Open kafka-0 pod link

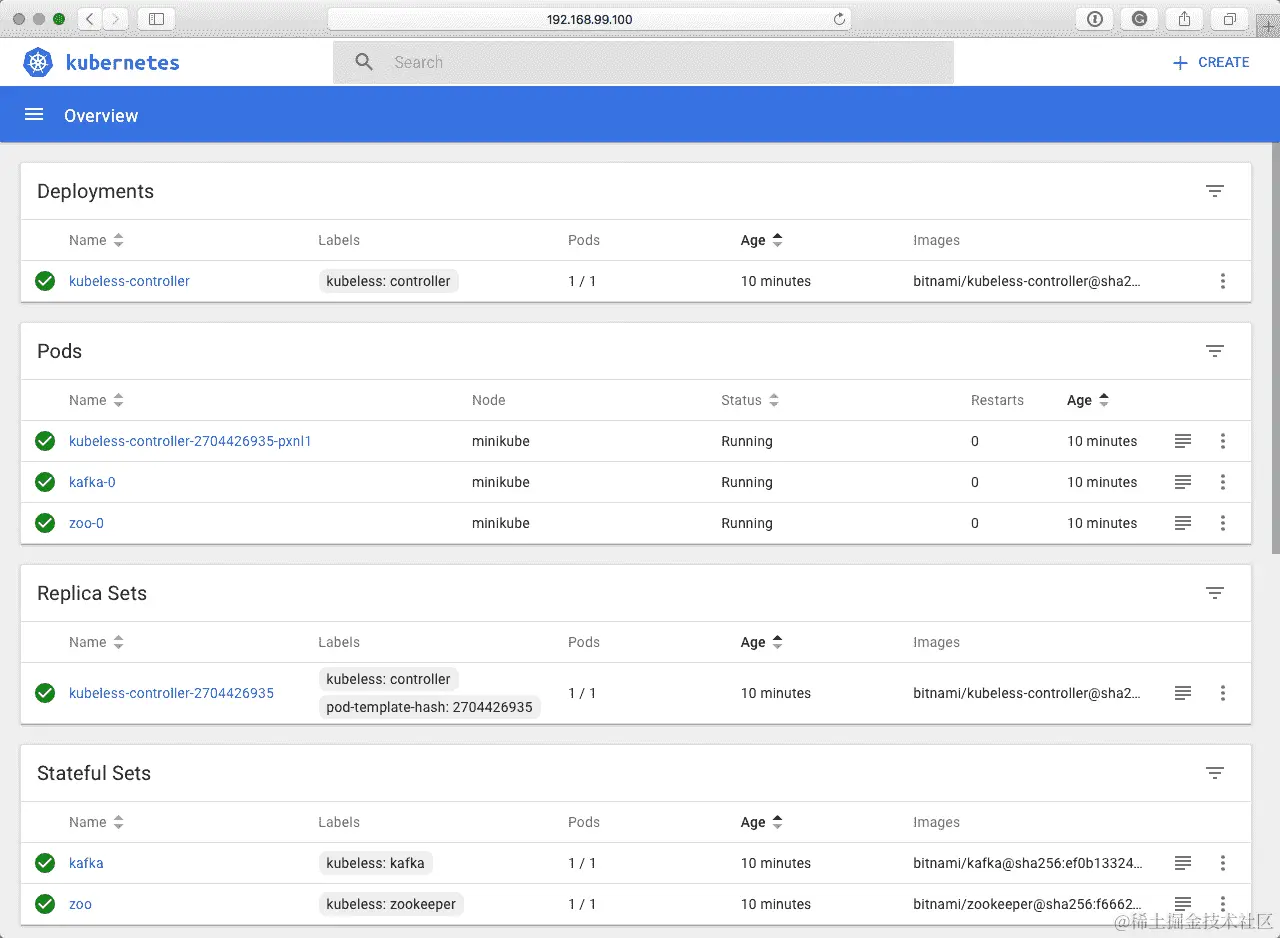pyautogui.click(x=92, y=482)
